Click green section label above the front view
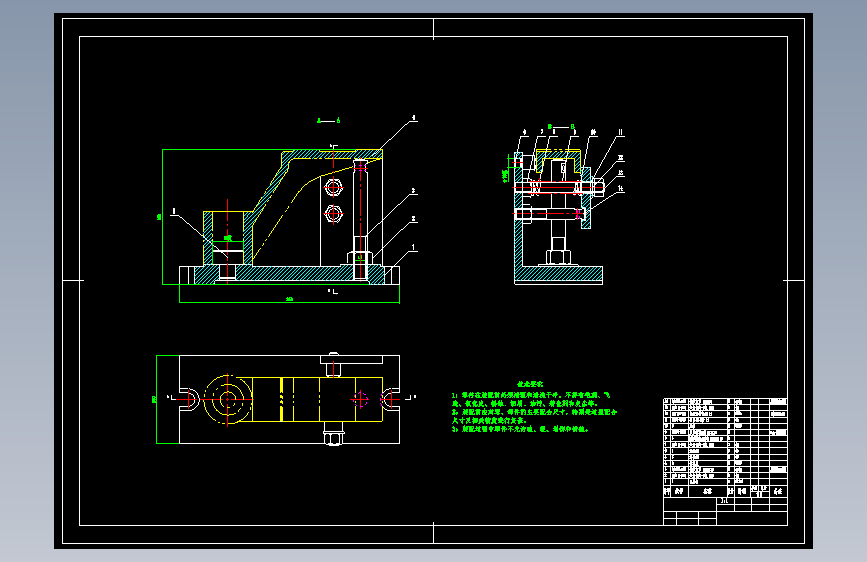 click(328, 121)
